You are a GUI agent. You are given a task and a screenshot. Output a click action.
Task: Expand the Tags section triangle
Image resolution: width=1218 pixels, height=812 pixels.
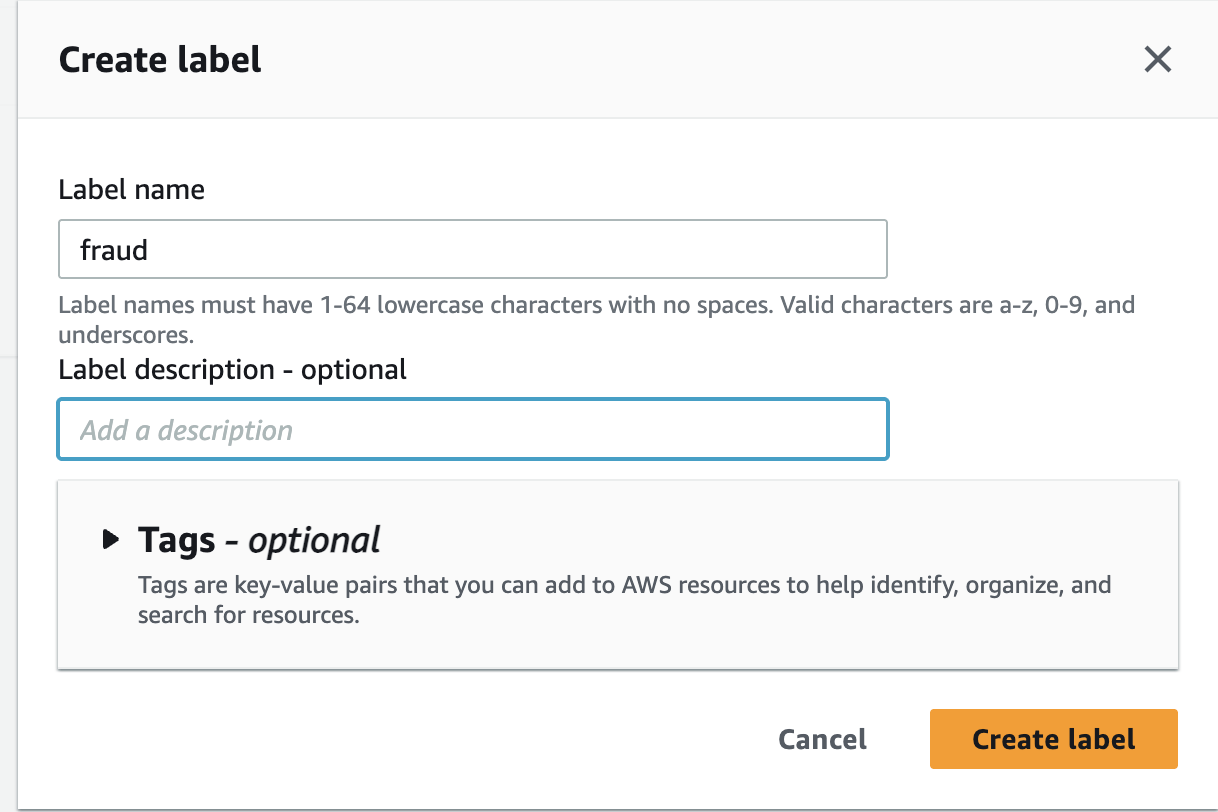coord(110,540)
